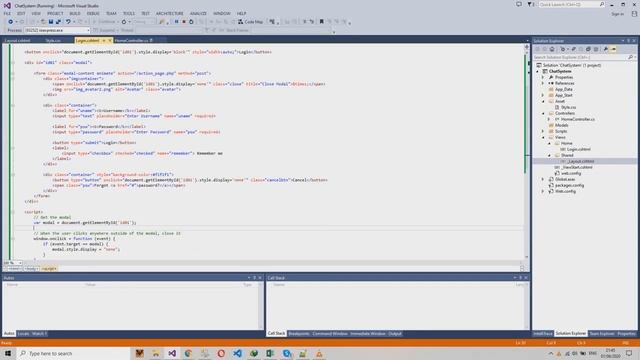Click the script breadcrumb tag below editor
The width and height of the screenshot is (640, 360).
coord(49,269)
